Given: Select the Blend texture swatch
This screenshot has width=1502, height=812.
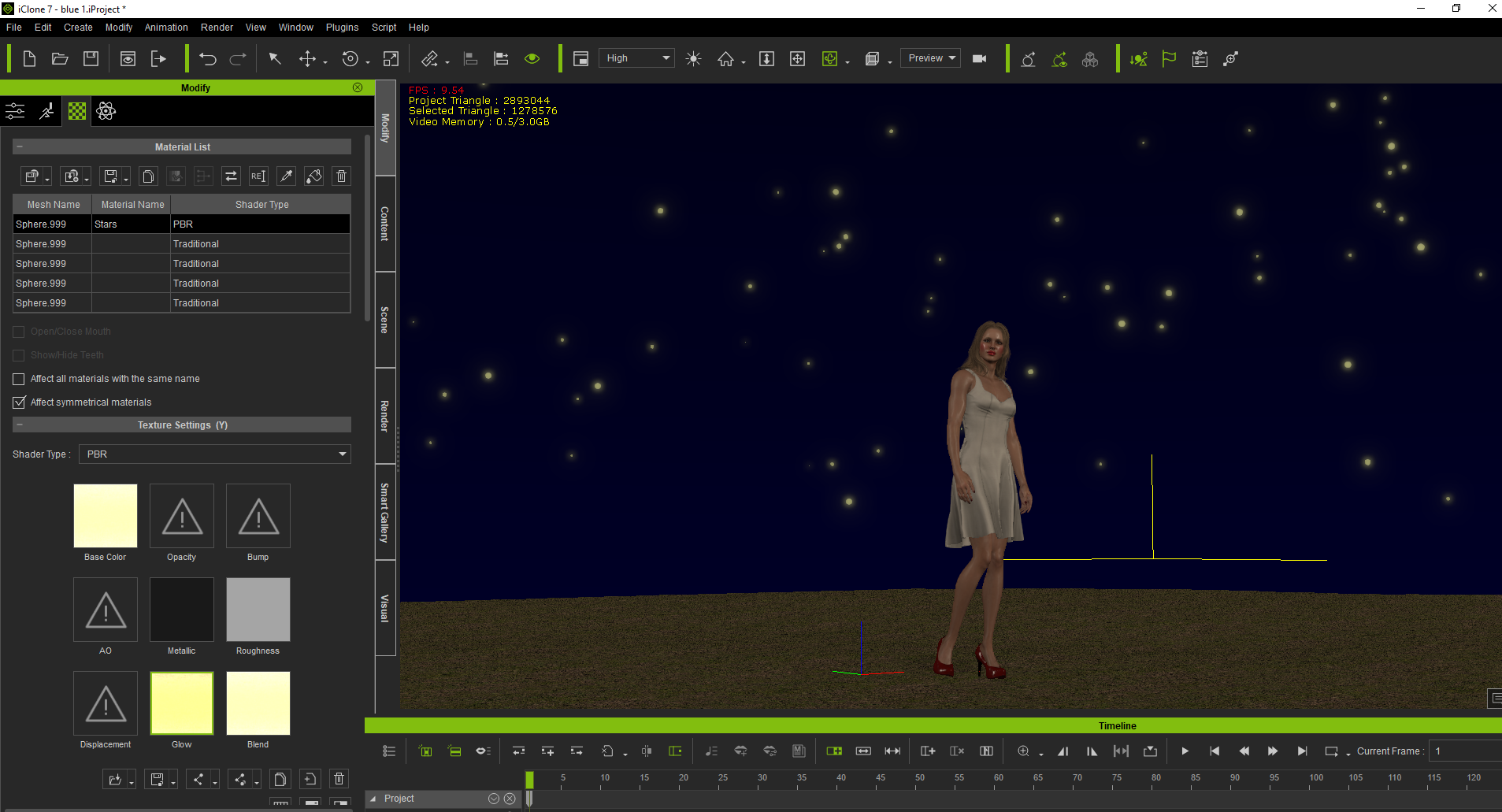Looking at the screenshot, I should click(258, 703).
